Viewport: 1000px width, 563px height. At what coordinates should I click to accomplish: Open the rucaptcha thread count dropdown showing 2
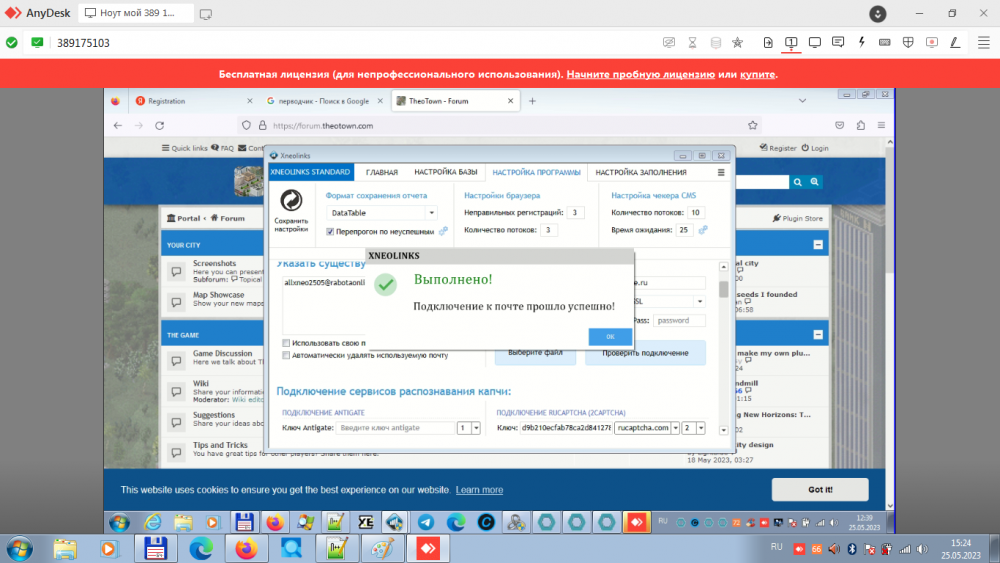[700, 428]
